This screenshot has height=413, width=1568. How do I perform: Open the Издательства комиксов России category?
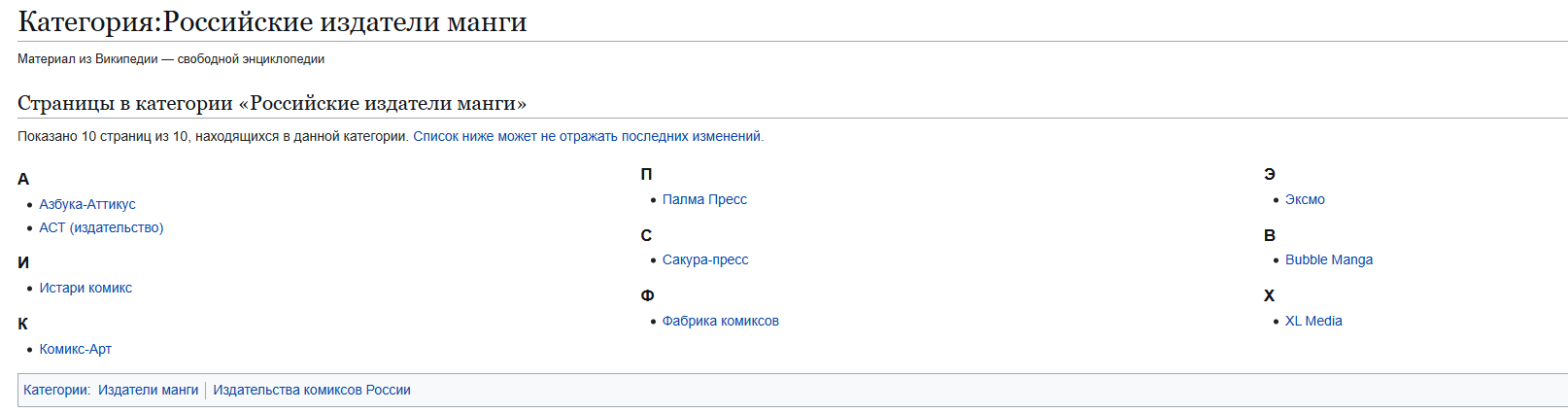312,390
